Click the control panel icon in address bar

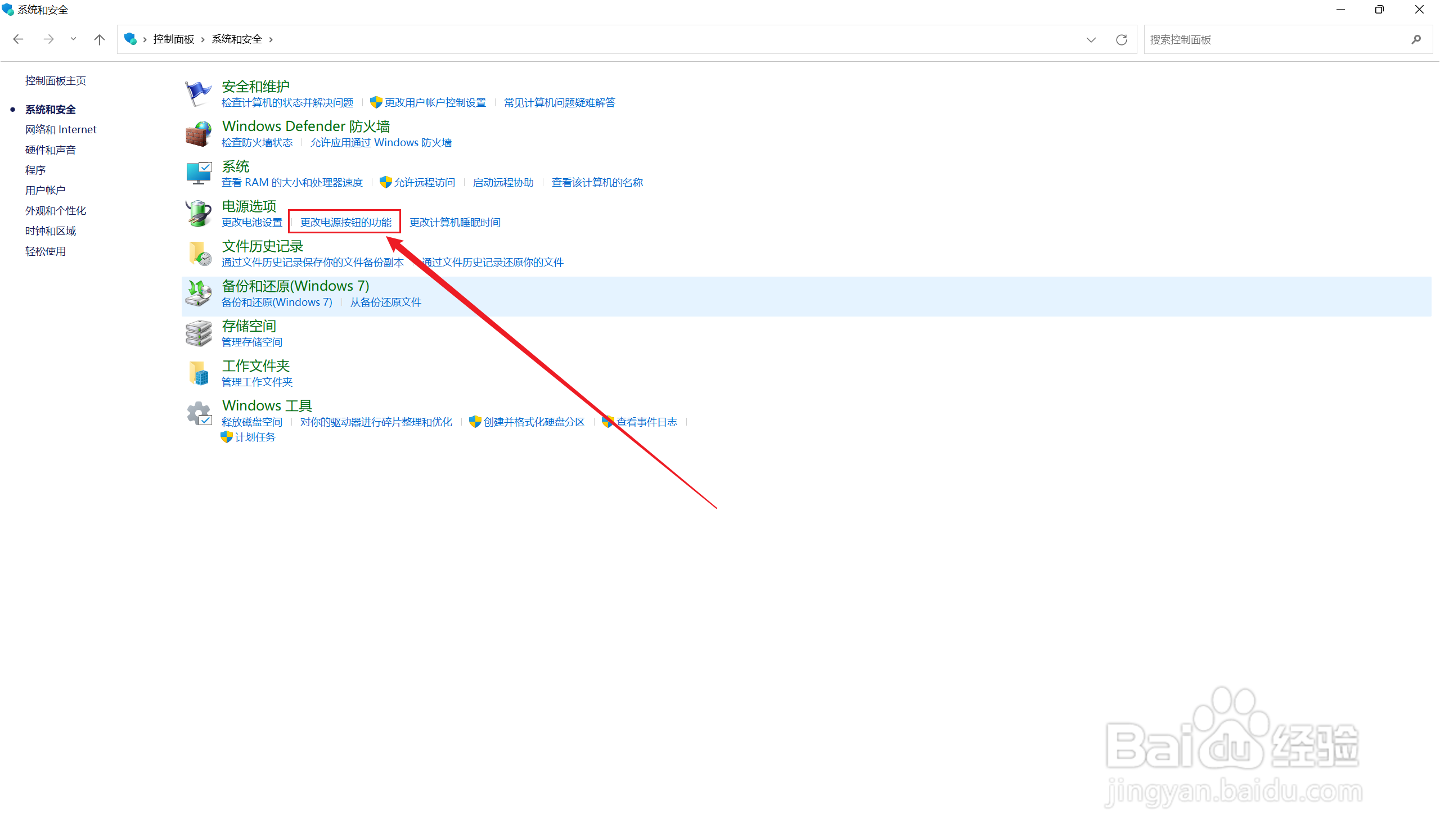pos(130,39)
